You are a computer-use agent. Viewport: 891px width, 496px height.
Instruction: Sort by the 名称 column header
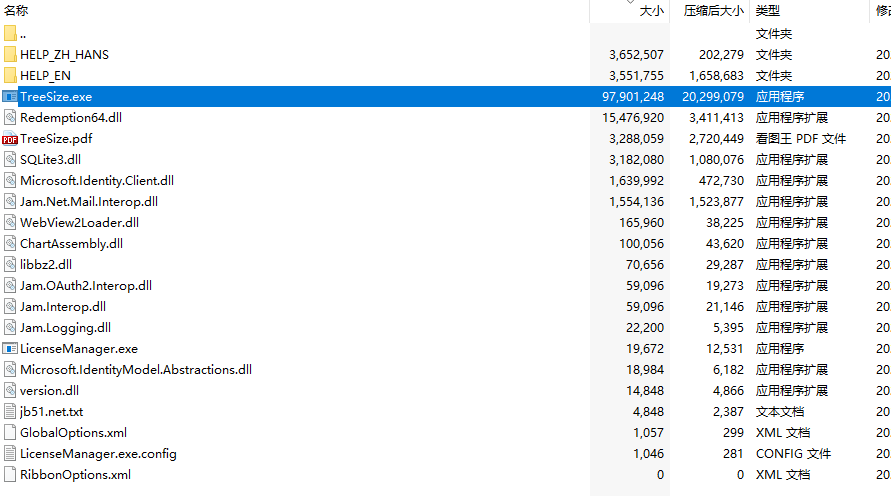click(x=16, y=11)
